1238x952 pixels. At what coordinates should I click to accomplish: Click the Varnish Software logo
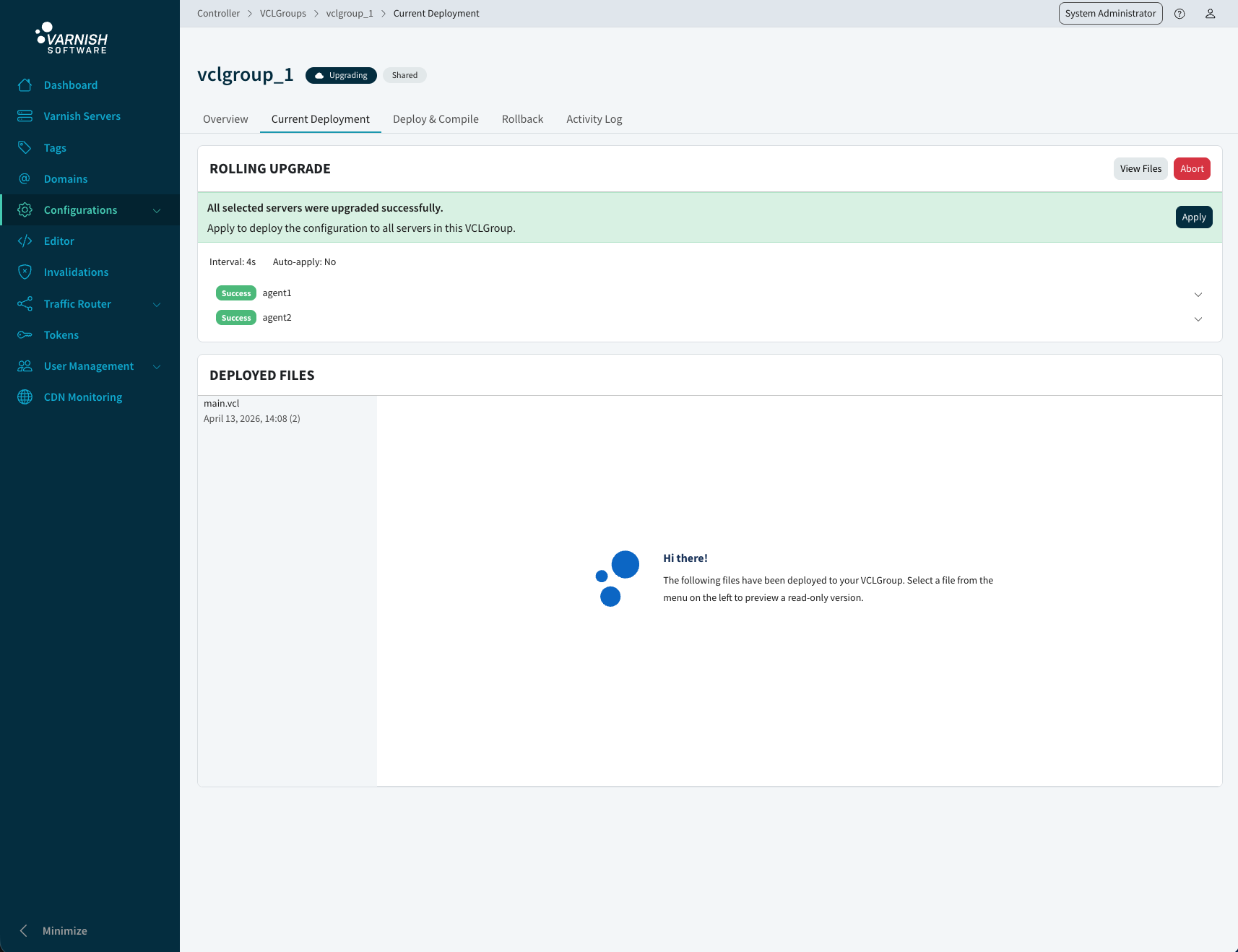coord(72,38)
